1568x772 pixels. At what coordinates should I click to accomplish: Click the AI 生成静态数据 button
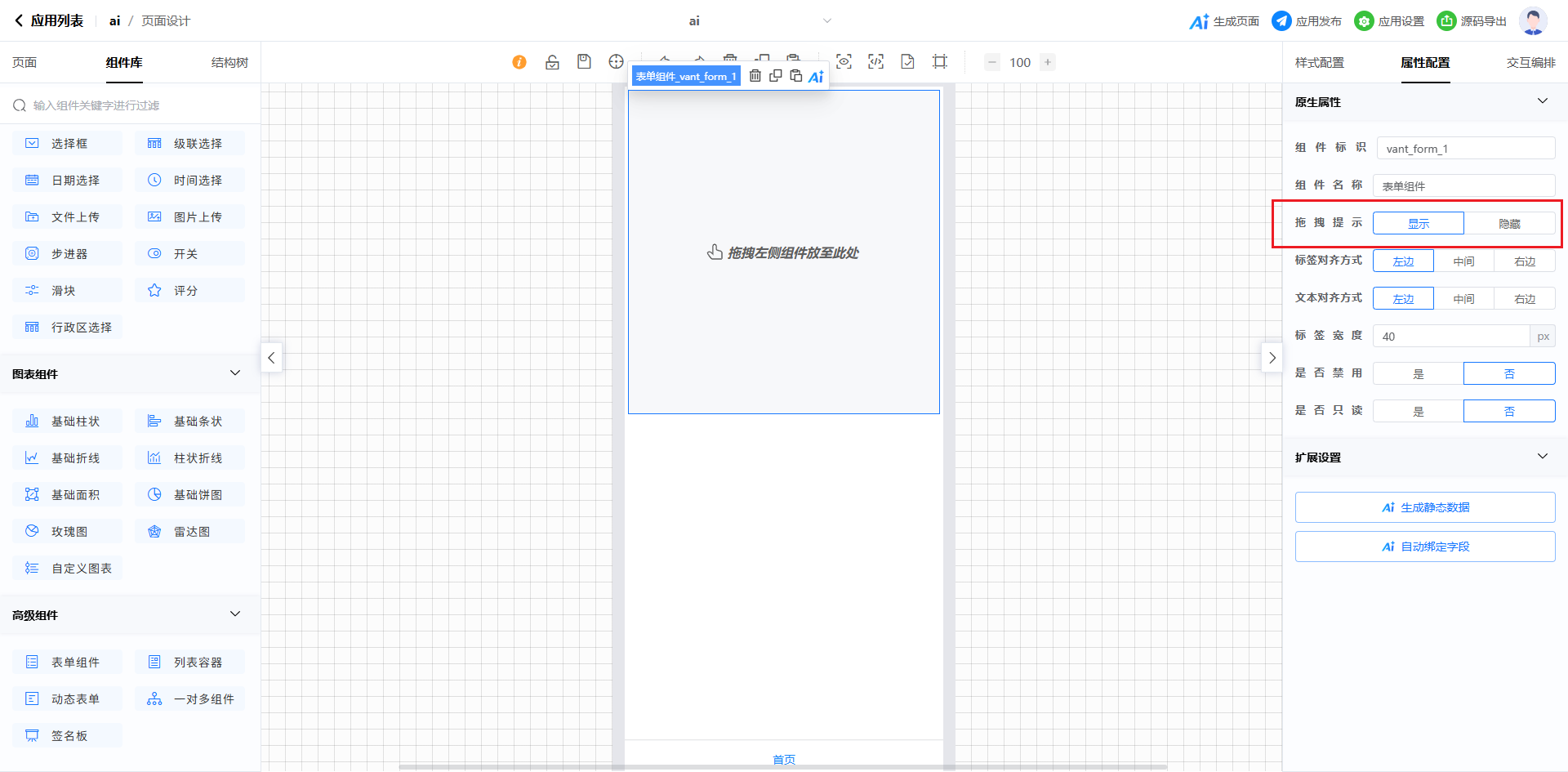pos(1424,507)
